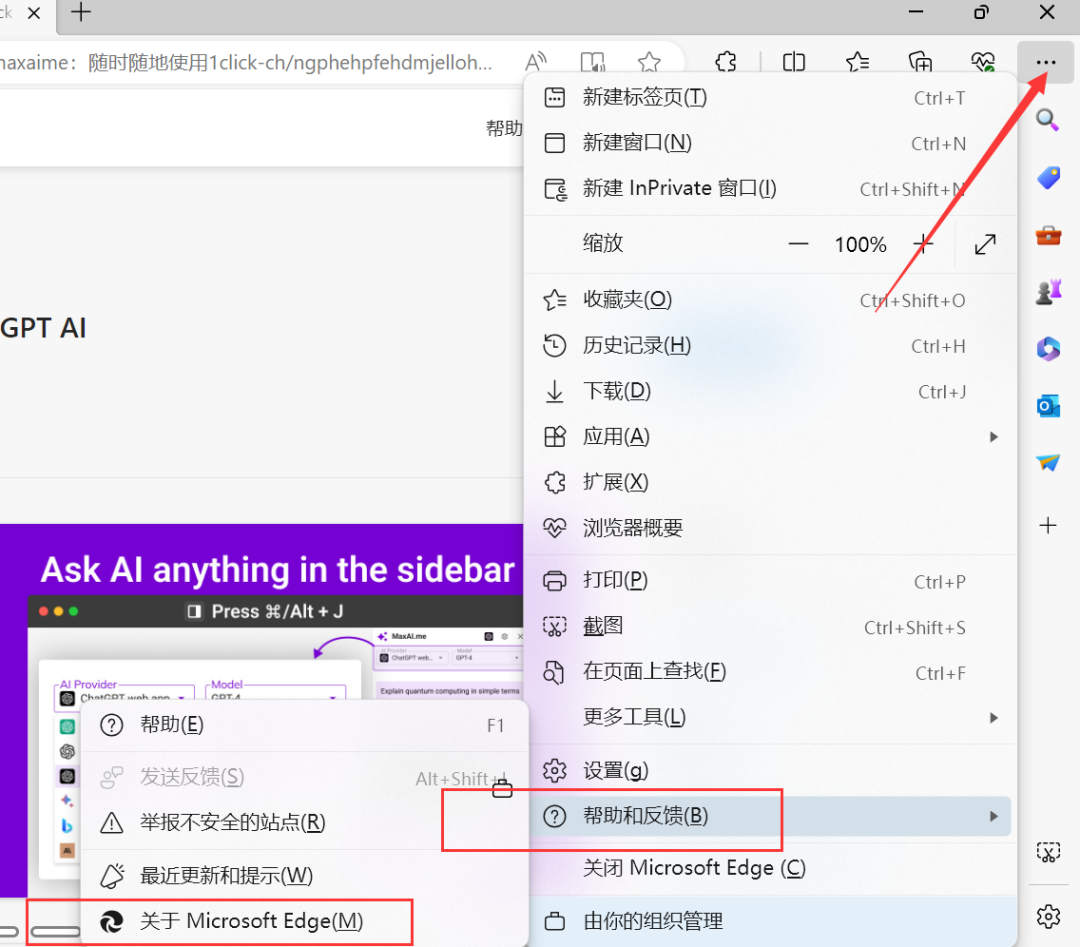Select 关于 Microsoft Edge(M) in submenu
This screenshot has width=1080, height=947.
[304, 922]
